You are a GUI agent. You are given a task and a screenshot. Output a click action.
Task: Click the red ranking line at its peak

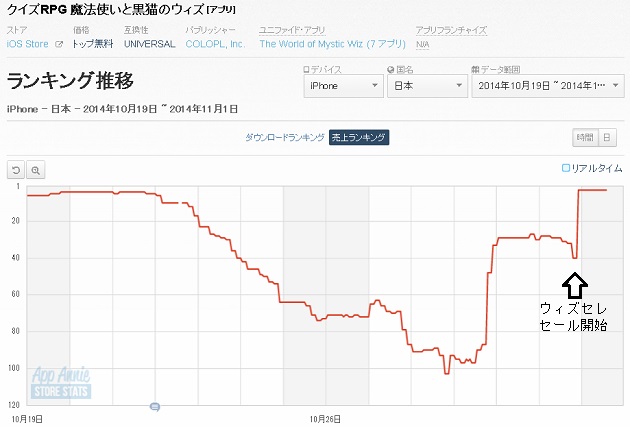592,190
